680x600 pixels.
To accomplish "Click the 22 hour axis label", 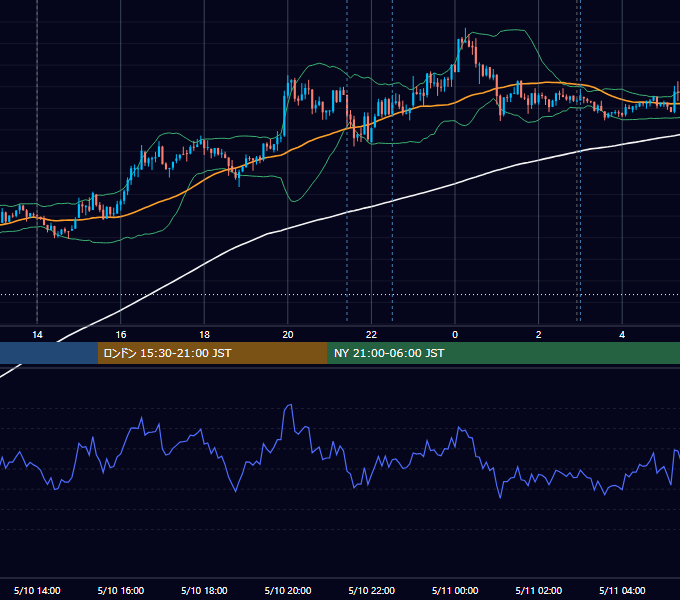I will click(x=371, y=335).
